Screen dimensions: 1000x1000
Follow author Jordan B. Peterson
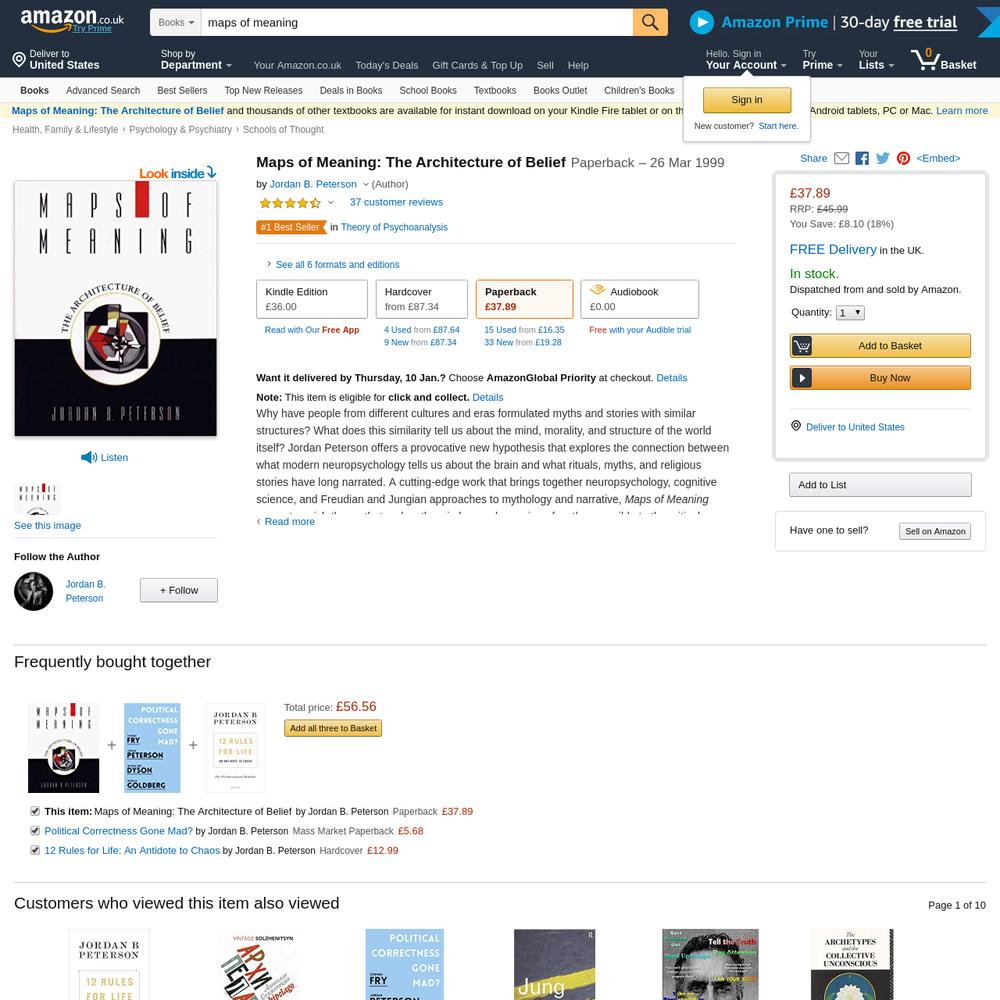[x=179, y=591]
